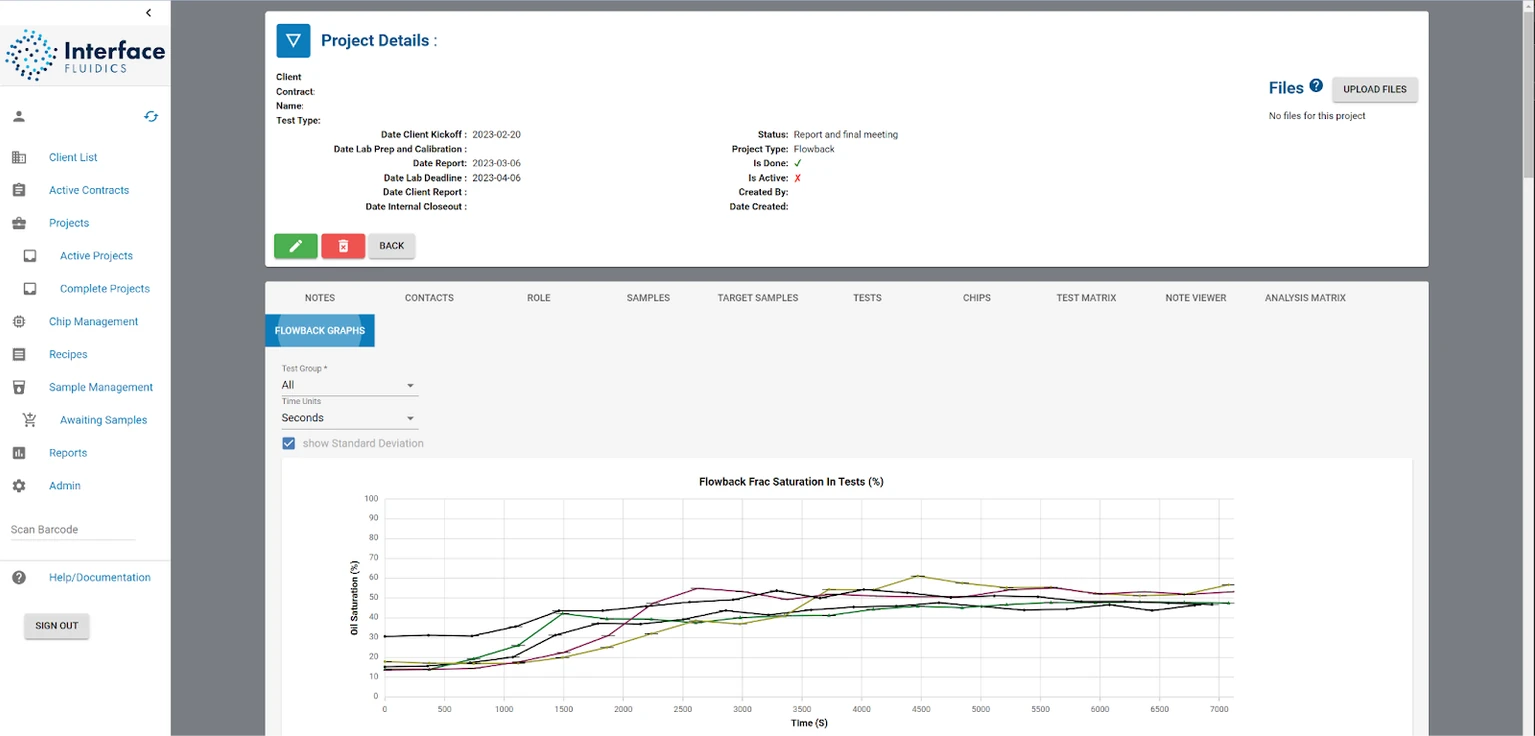Open the Time Units dropdown

(x=349, y=418)
